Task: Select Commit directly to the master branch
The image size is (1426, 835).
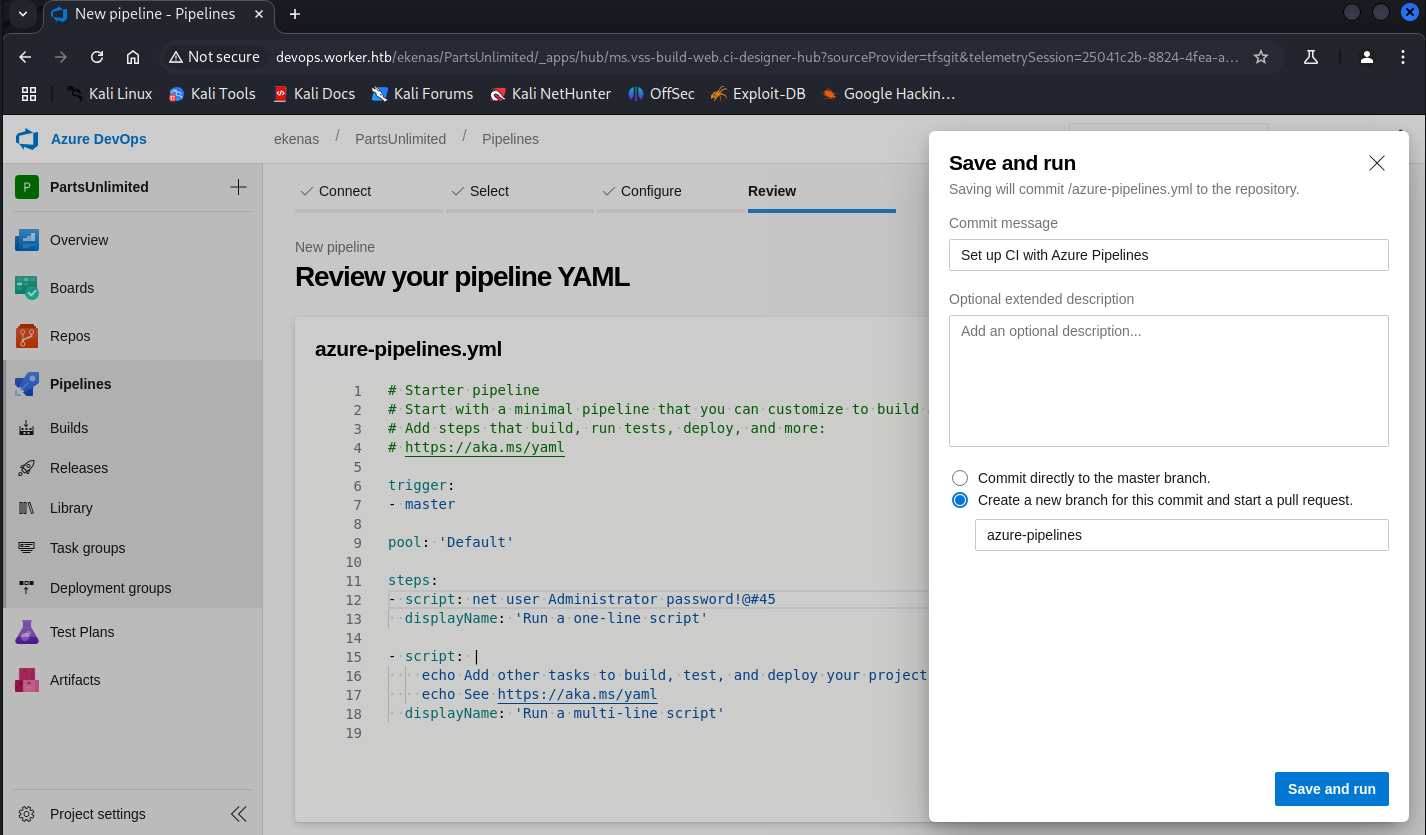Action: tap(960, 478)
